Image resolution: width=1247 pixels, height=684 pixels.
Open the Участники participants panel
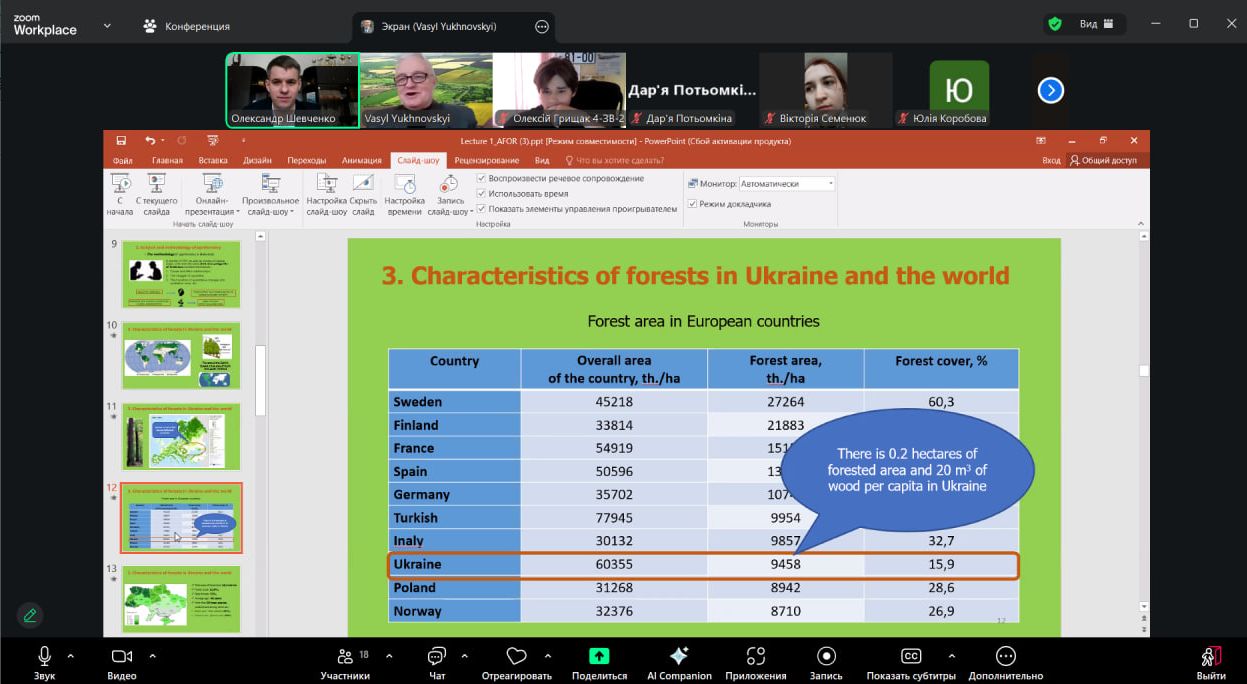(x=346, y=656)
